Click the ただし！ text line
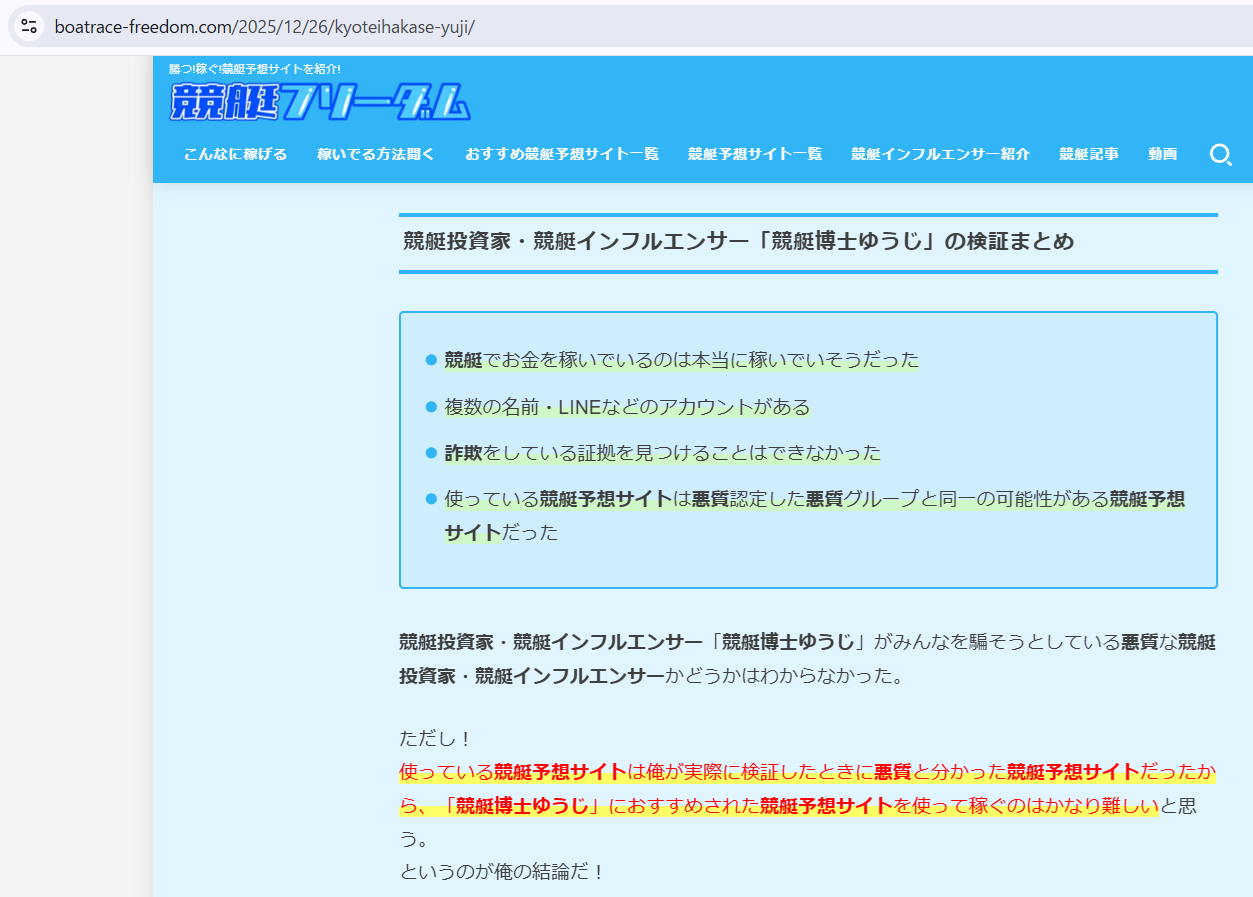This screenshot has width=1253, height=897. [434, 739]
